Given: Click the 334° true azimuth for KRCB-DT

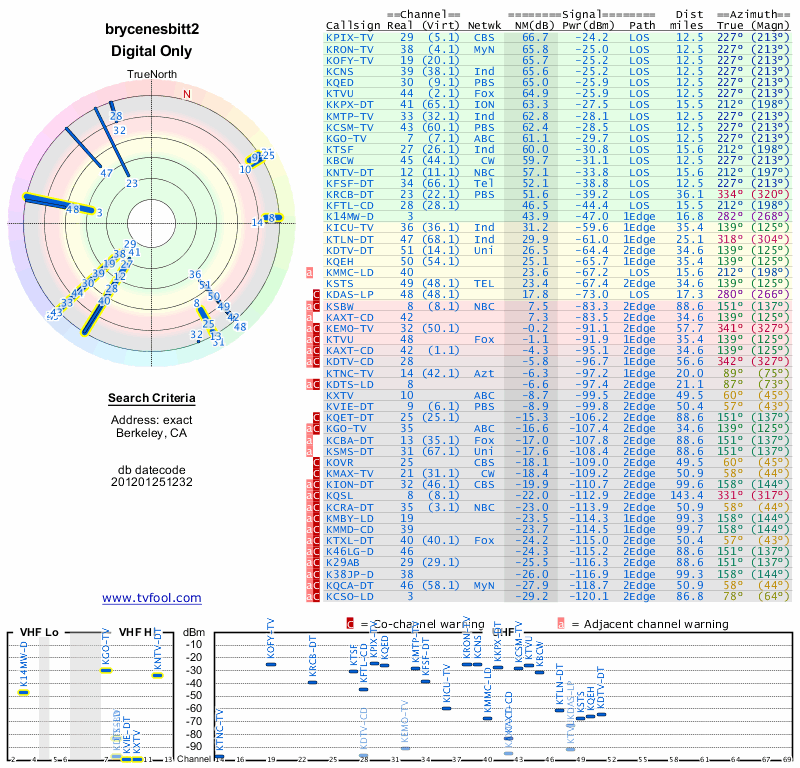Looking at the screenshot, I should click(730, 194).
